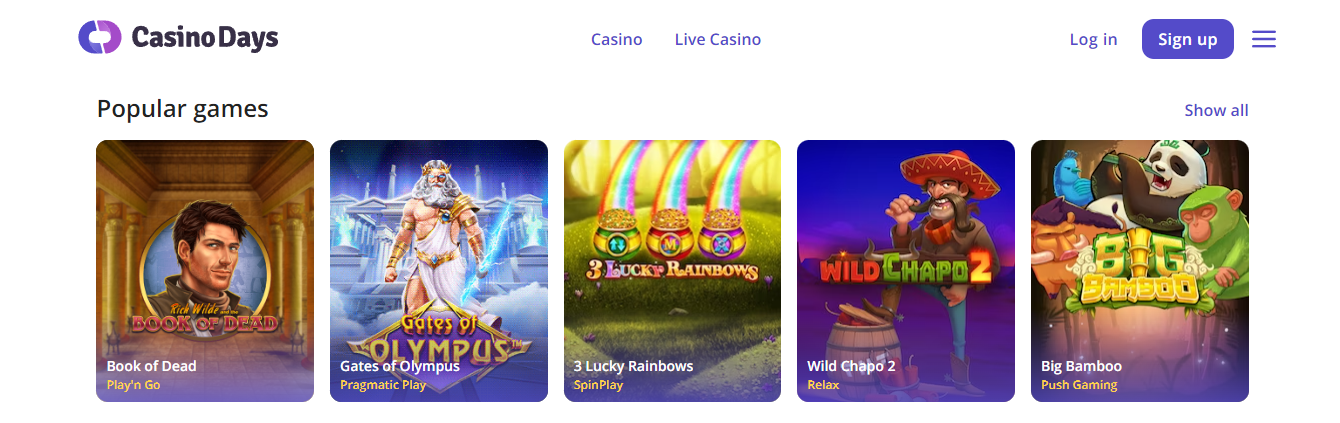Click the Relax provider label

click(823, 385)
